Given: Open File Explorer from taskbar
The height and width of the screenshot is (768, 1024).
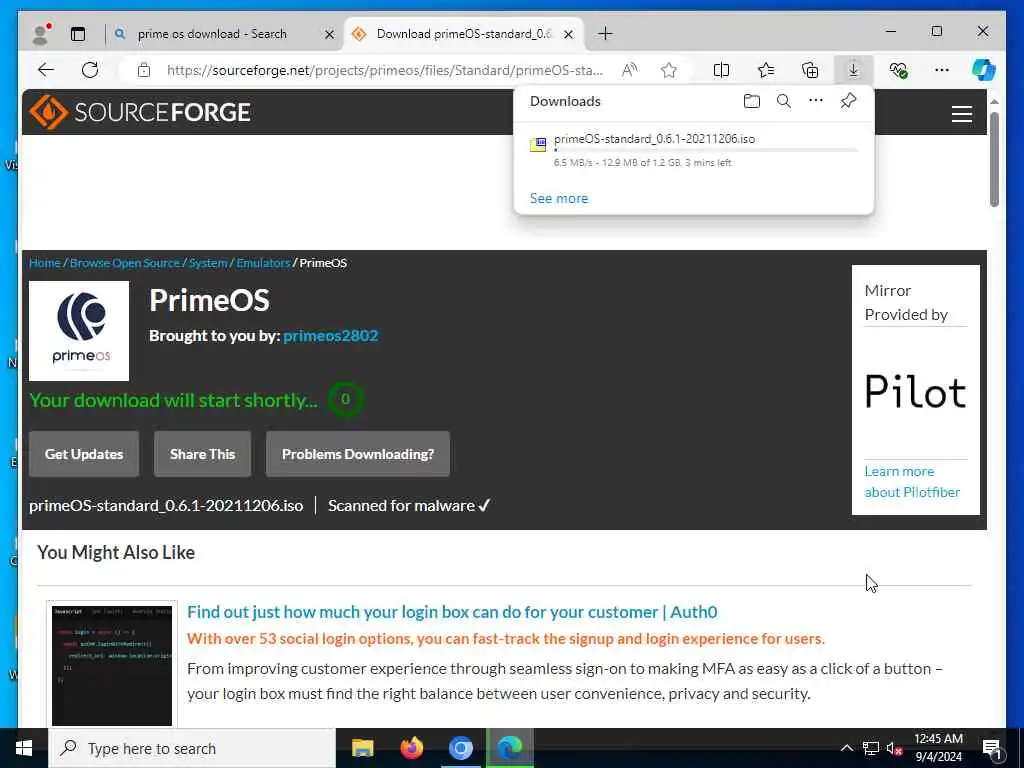Looking at the screenshot, I should click(x=362, y=748).
